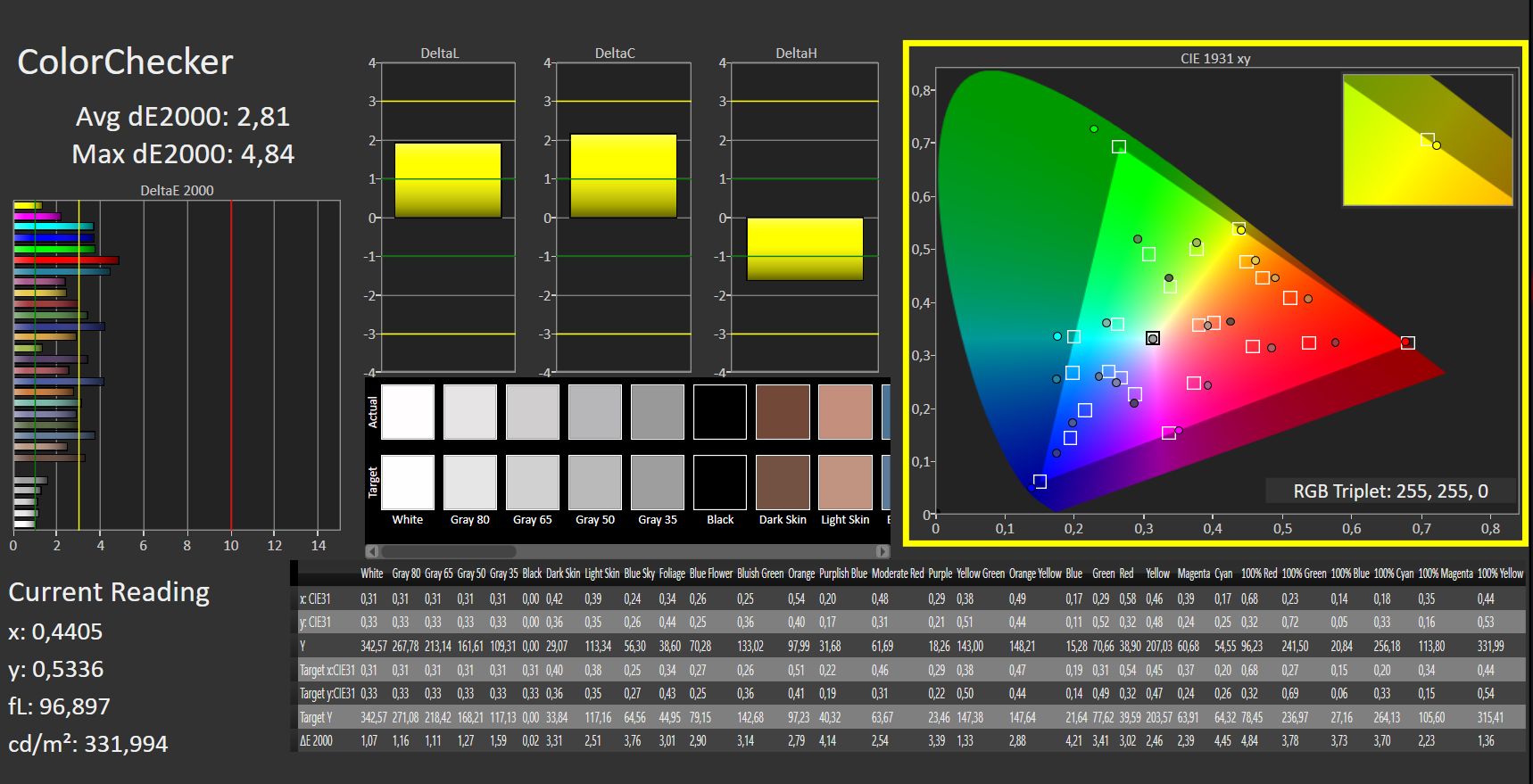Pick the Actual Black swatch

pos(720,412)
